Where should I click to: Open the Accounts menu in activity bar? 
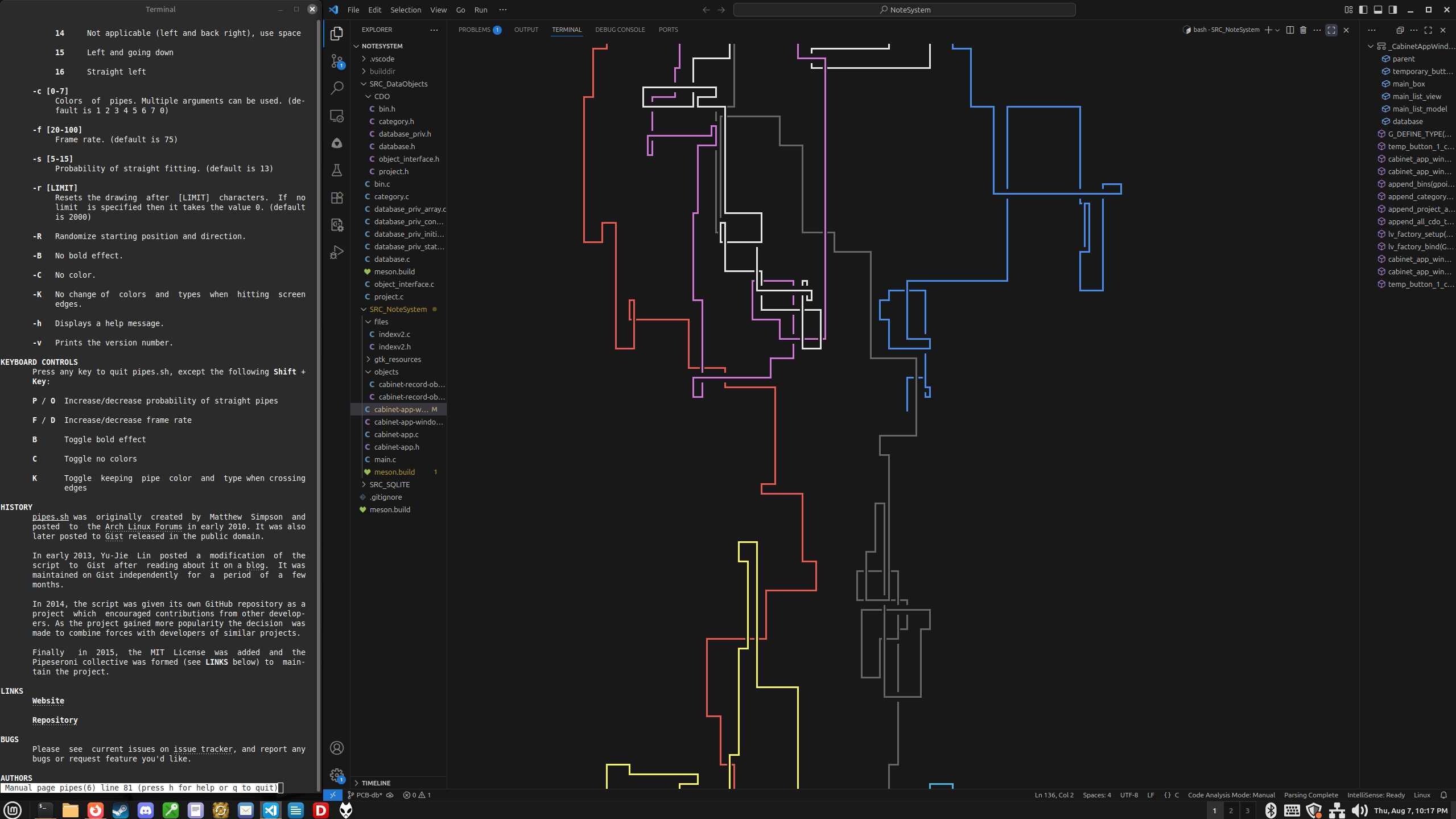(x=337, y=748)
